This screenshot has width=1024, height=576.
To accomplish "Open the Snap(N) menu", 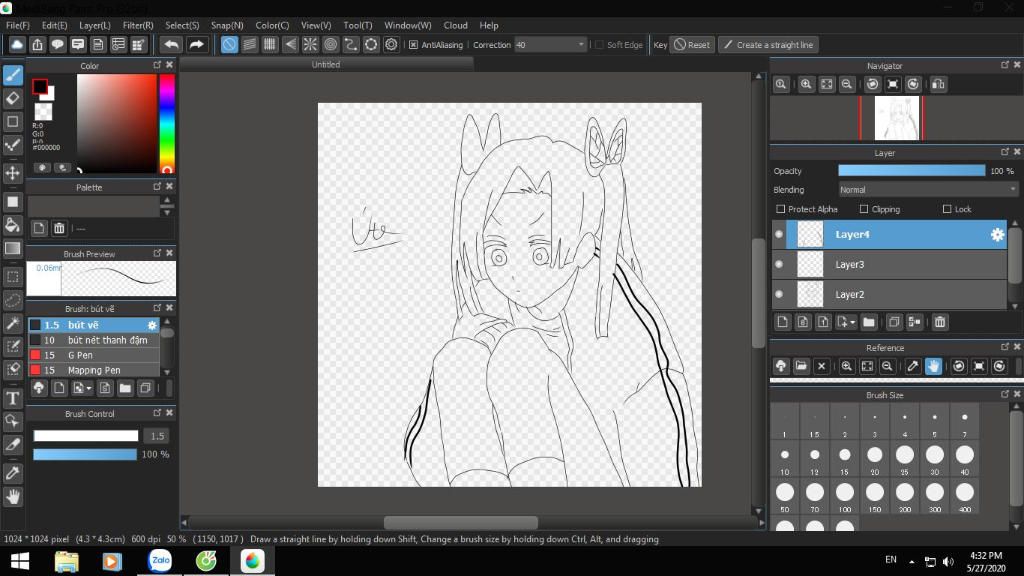I will point(227,25).
